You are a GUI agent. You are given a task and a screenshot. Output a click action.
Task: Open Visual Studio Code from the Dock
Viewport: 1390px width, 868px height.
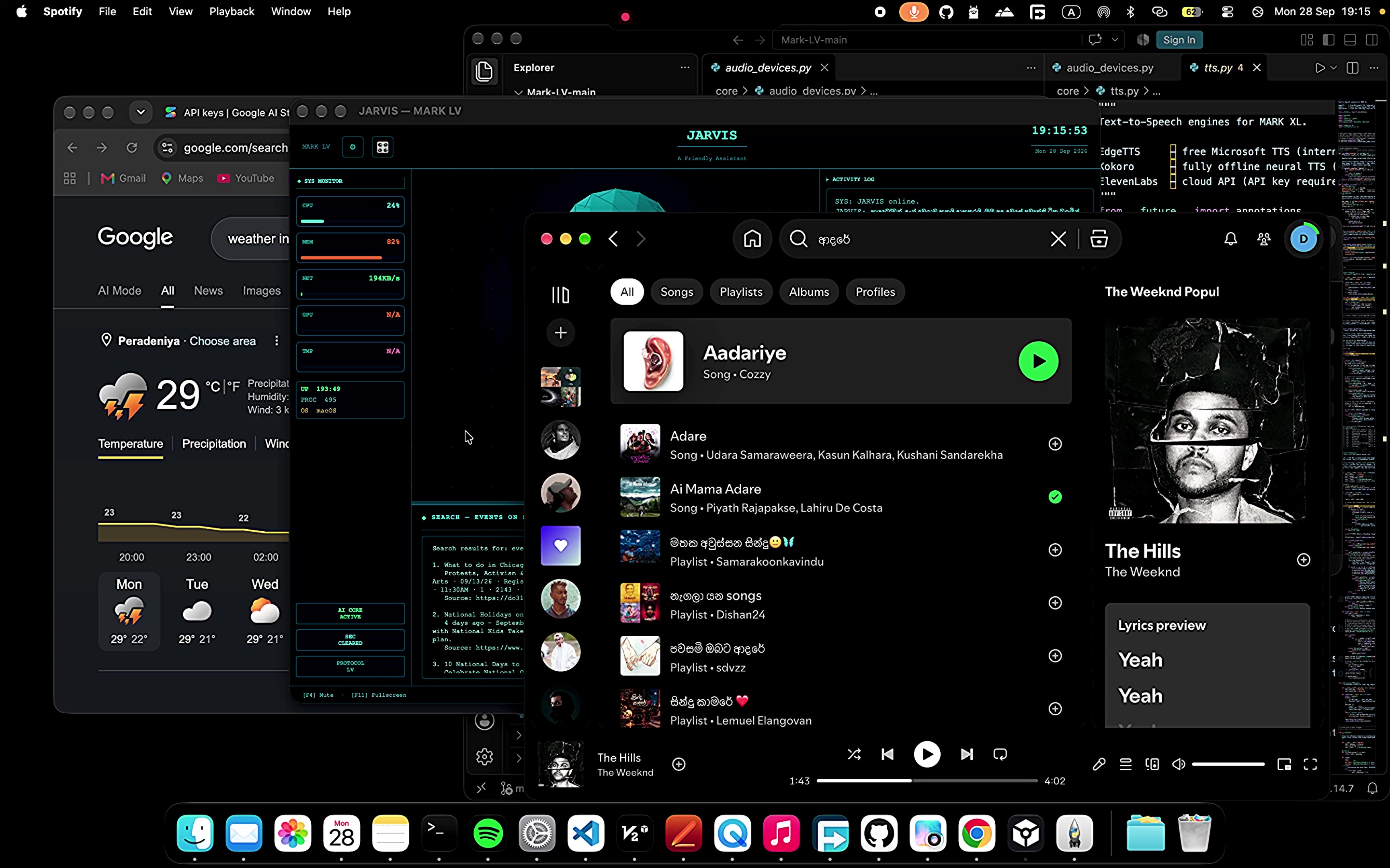[586, 833]
